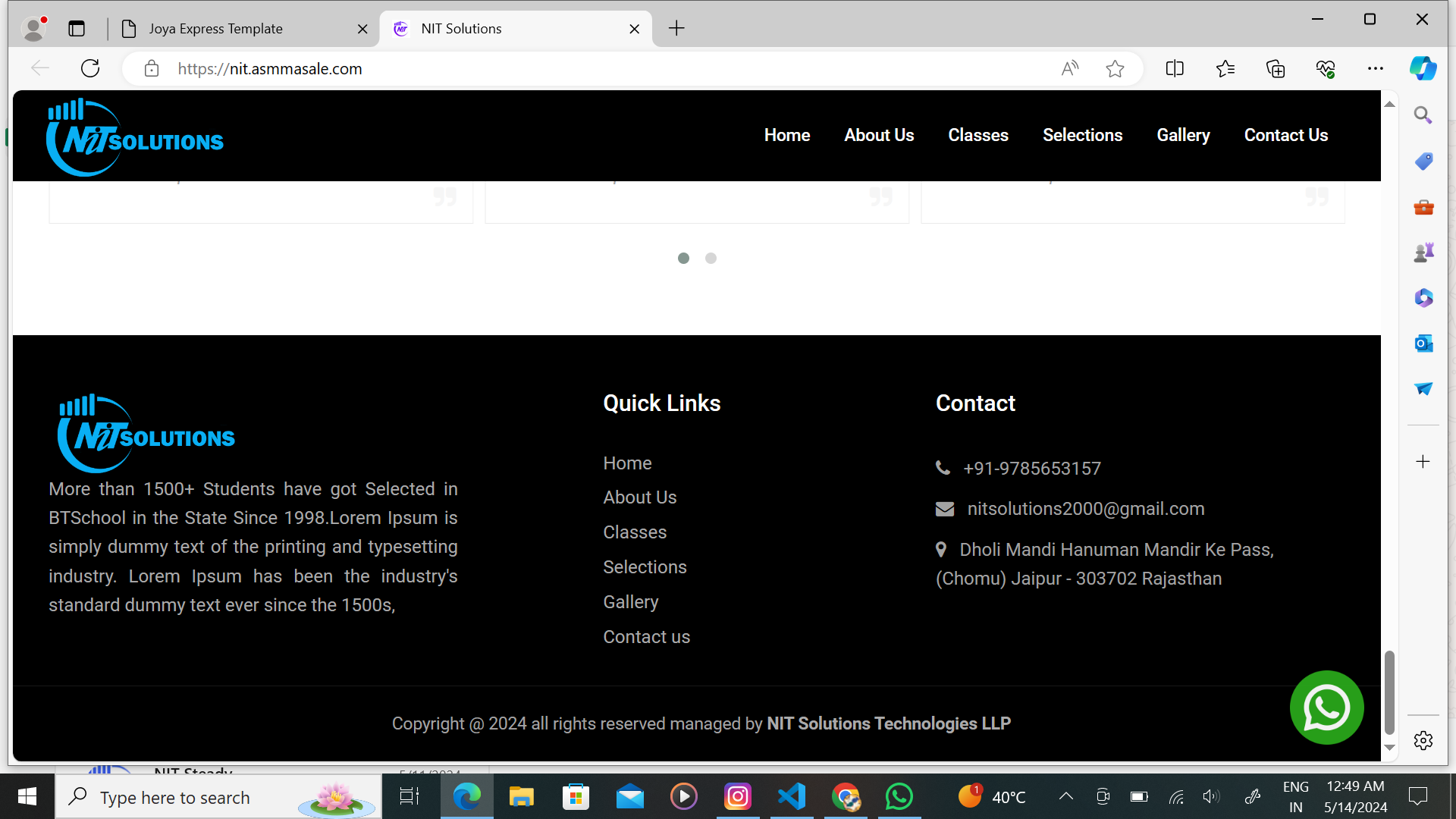The width and height of the screenshot is (1456, 819).
Task: Show hidden system tray icons chevron
Action: pos(1065,796)
